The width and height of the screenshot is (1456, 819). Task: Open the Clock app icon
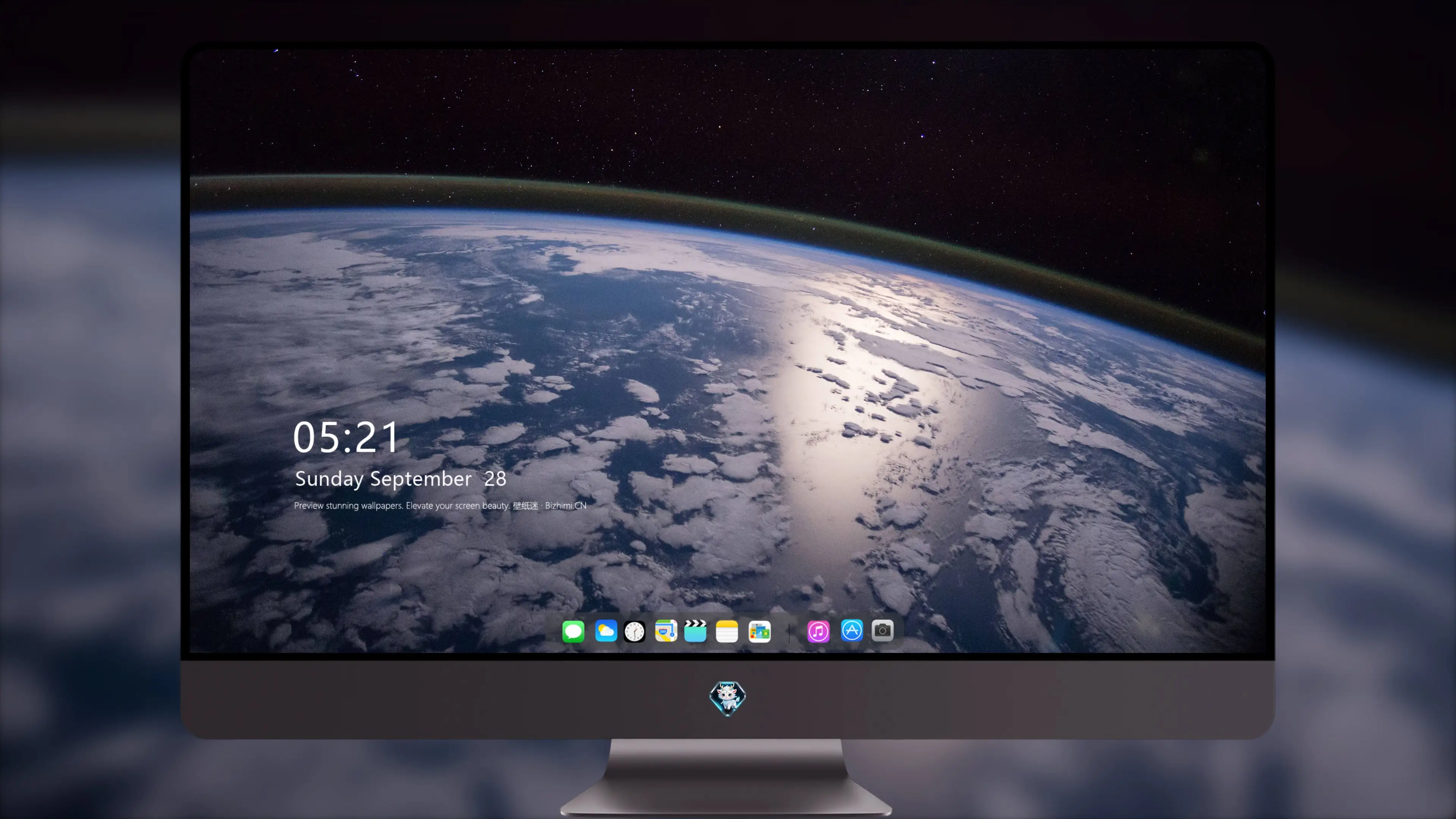[x=635, y=631]
